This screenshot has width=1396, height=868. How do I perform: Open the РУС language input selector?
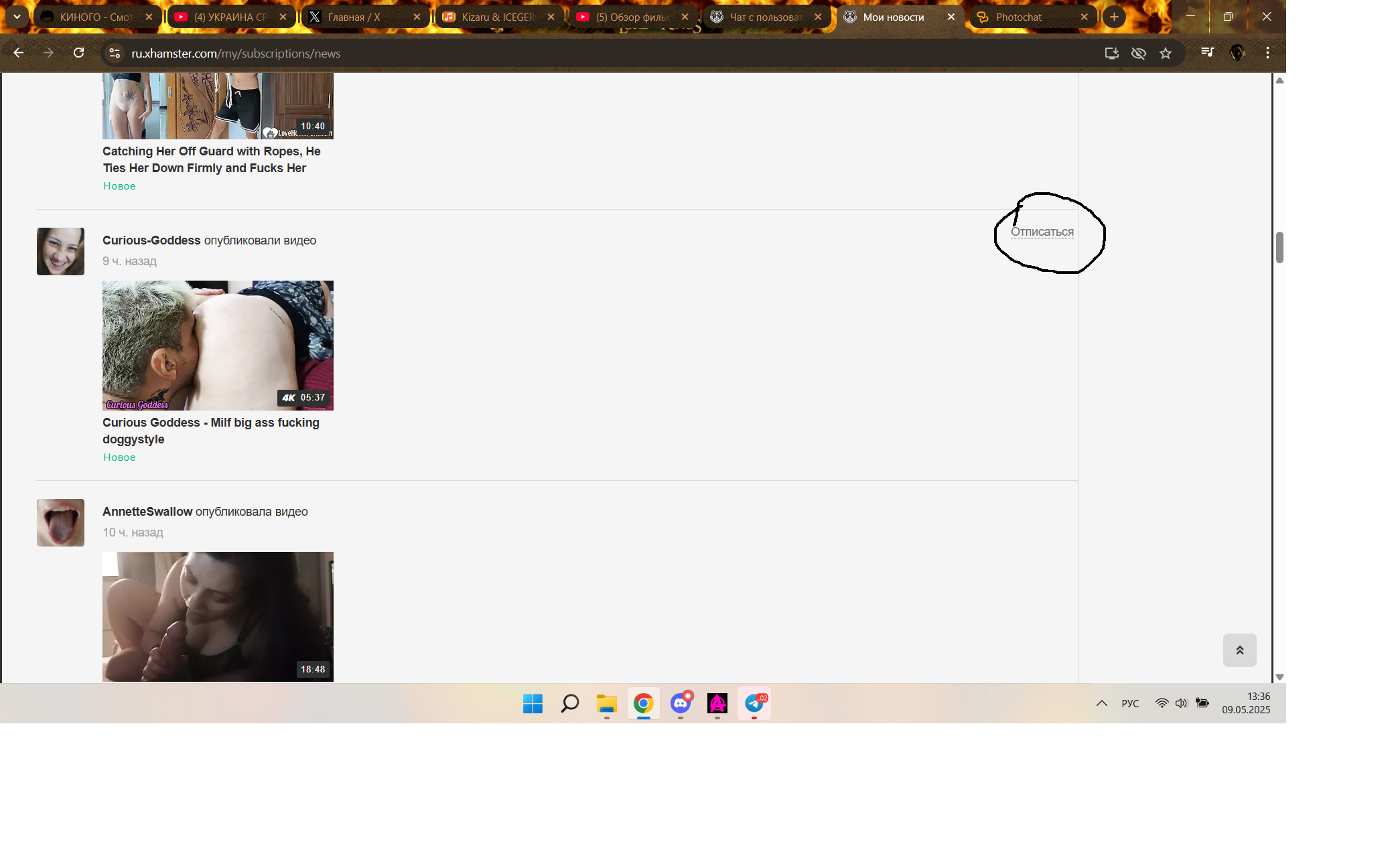pyautogui.click(x=1130, y=703)
